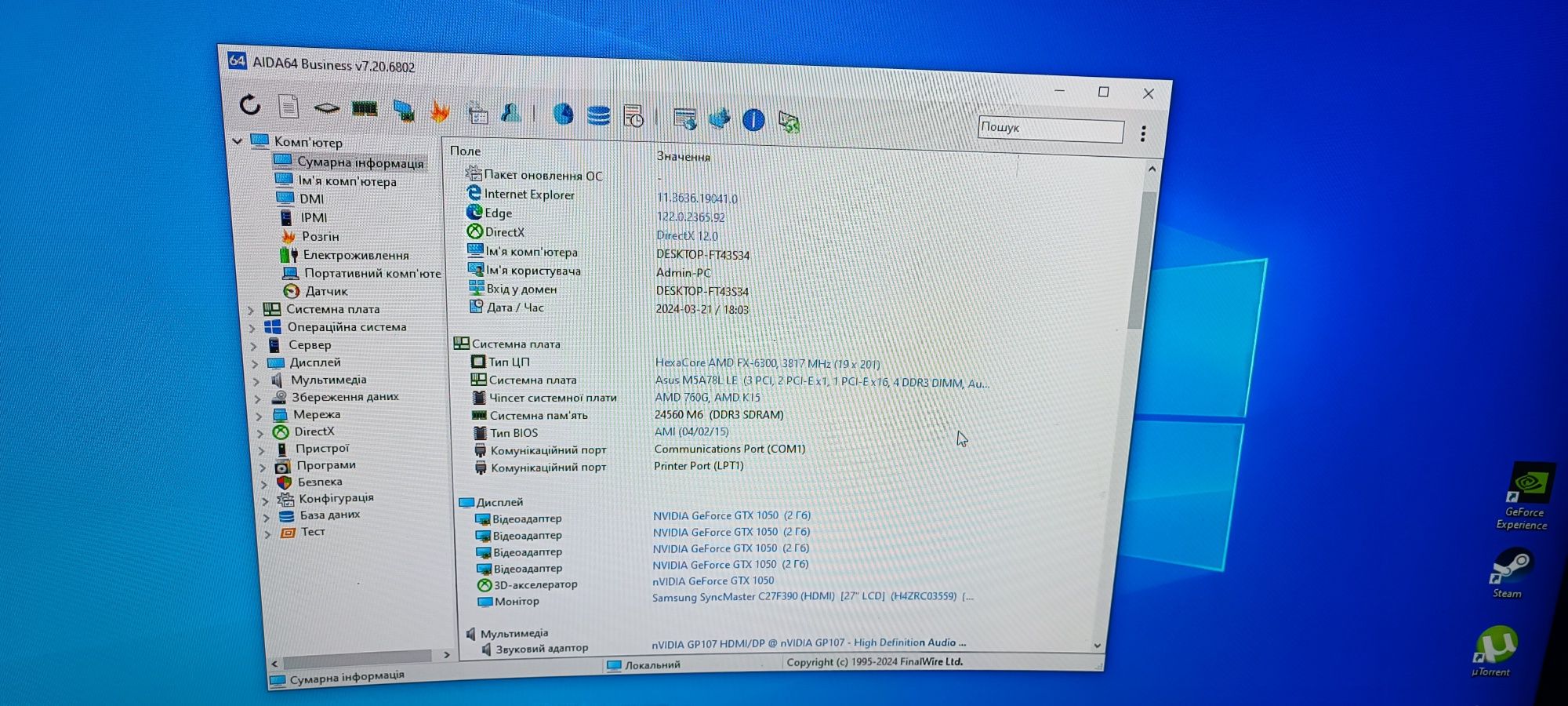Open the document-with-clock scheduler icon
This screenshot has height=706, width=1568.
633,117
